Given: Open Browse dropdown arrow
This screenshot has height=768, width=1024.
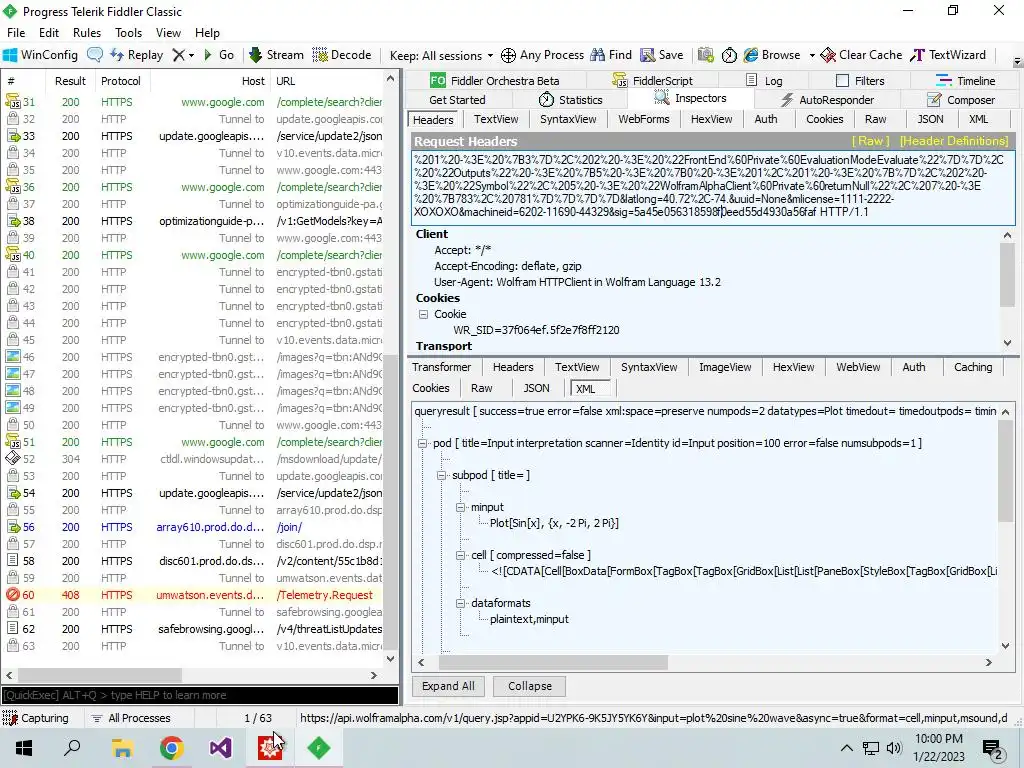Looking at the screenshot, I should pos(812,56).
